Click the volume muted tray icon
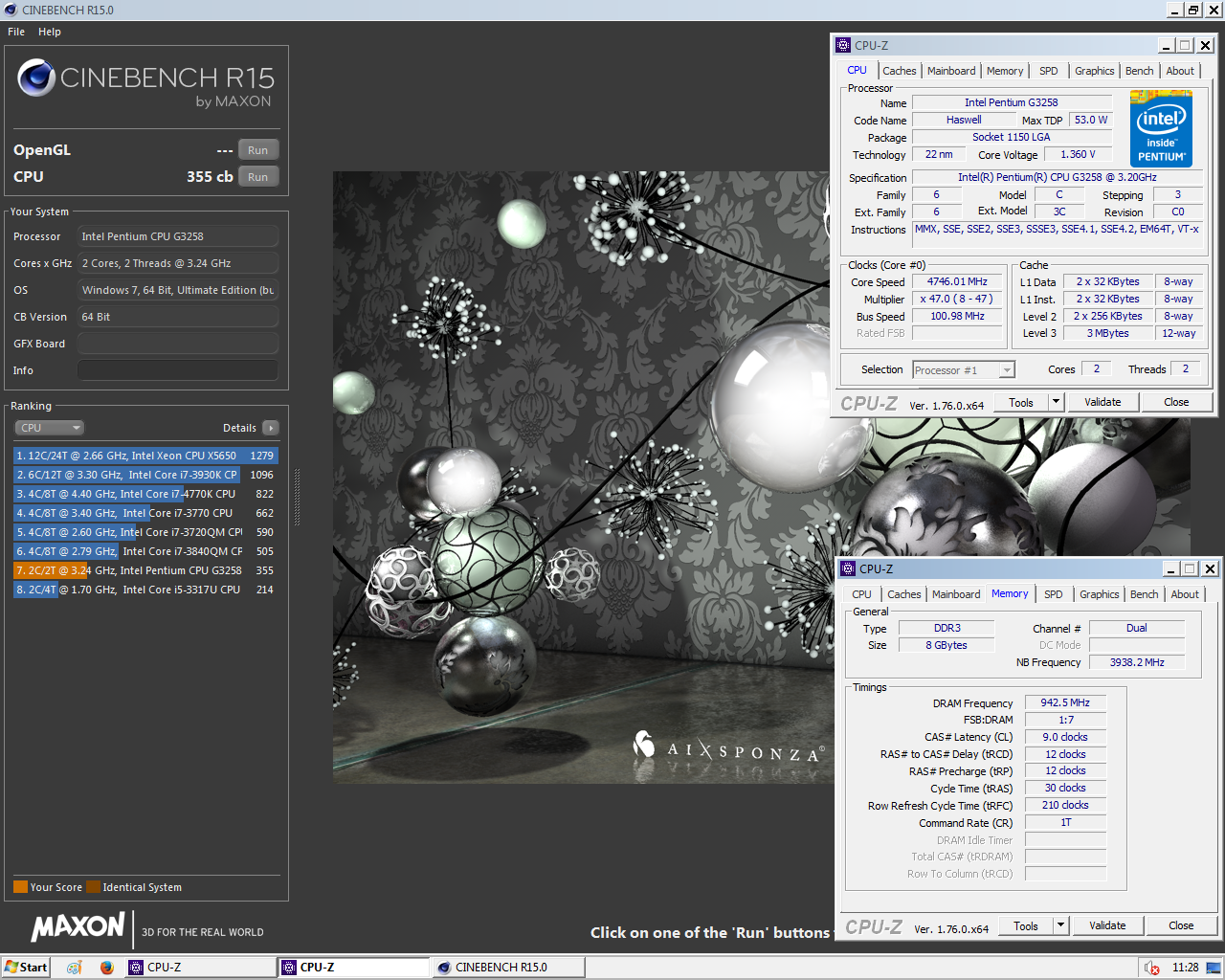The image size is (1225, 980). 1152,968
